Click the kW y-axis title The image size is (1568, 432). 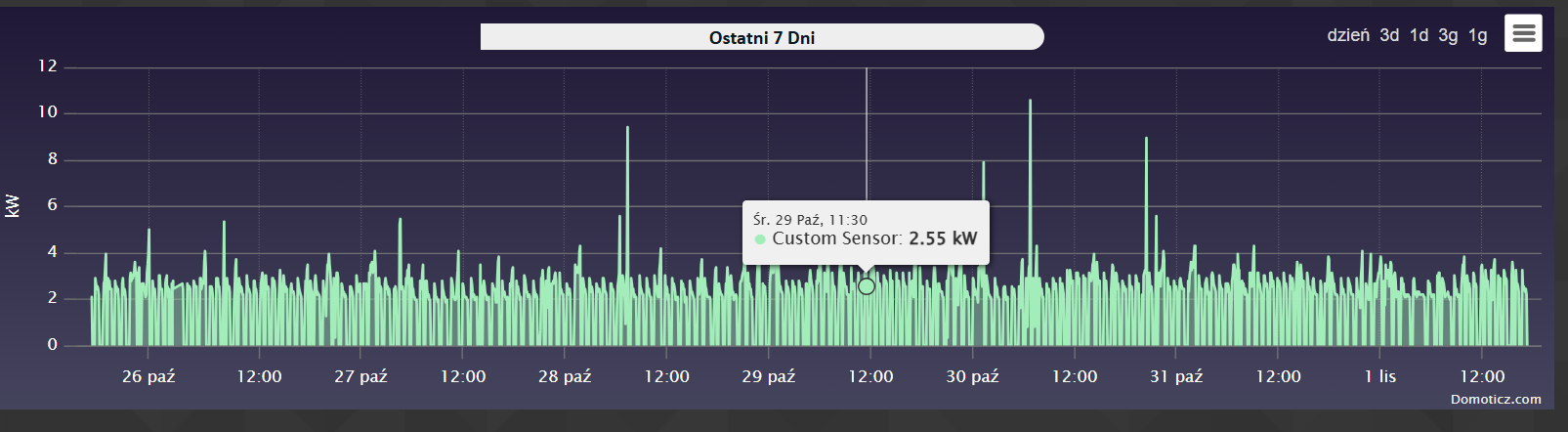click(13, 205)
